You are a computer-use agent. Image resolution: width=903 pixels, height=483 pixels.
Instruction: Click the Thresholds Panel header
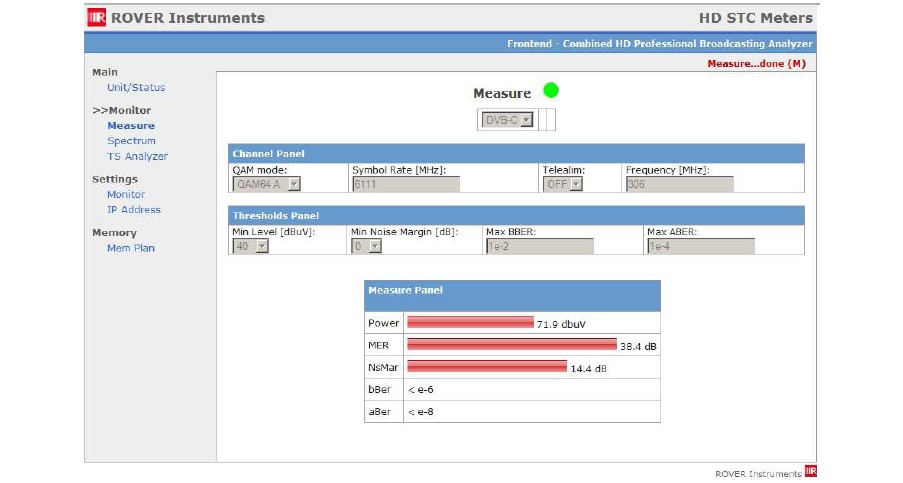pyautogui.click(x=516, y=215)
